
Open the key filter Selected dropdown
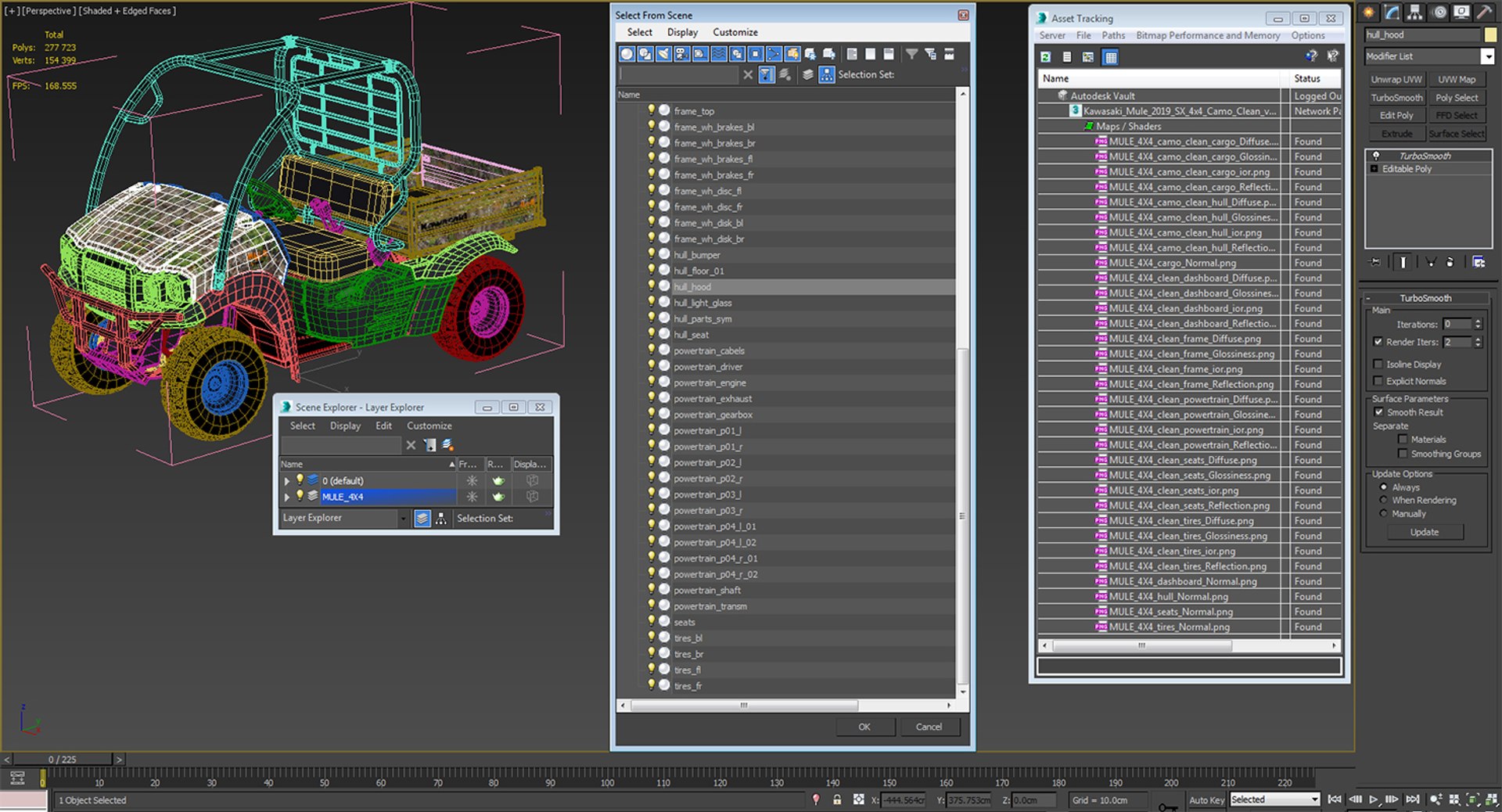(1314, 799)
